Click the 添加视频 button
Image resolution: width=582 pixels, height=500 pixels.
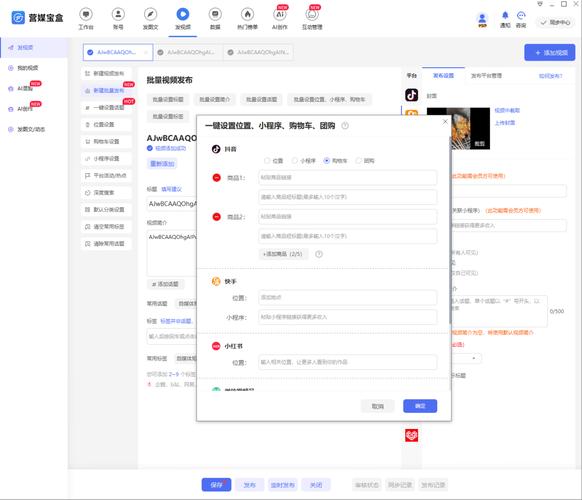(x=550, y=53)
